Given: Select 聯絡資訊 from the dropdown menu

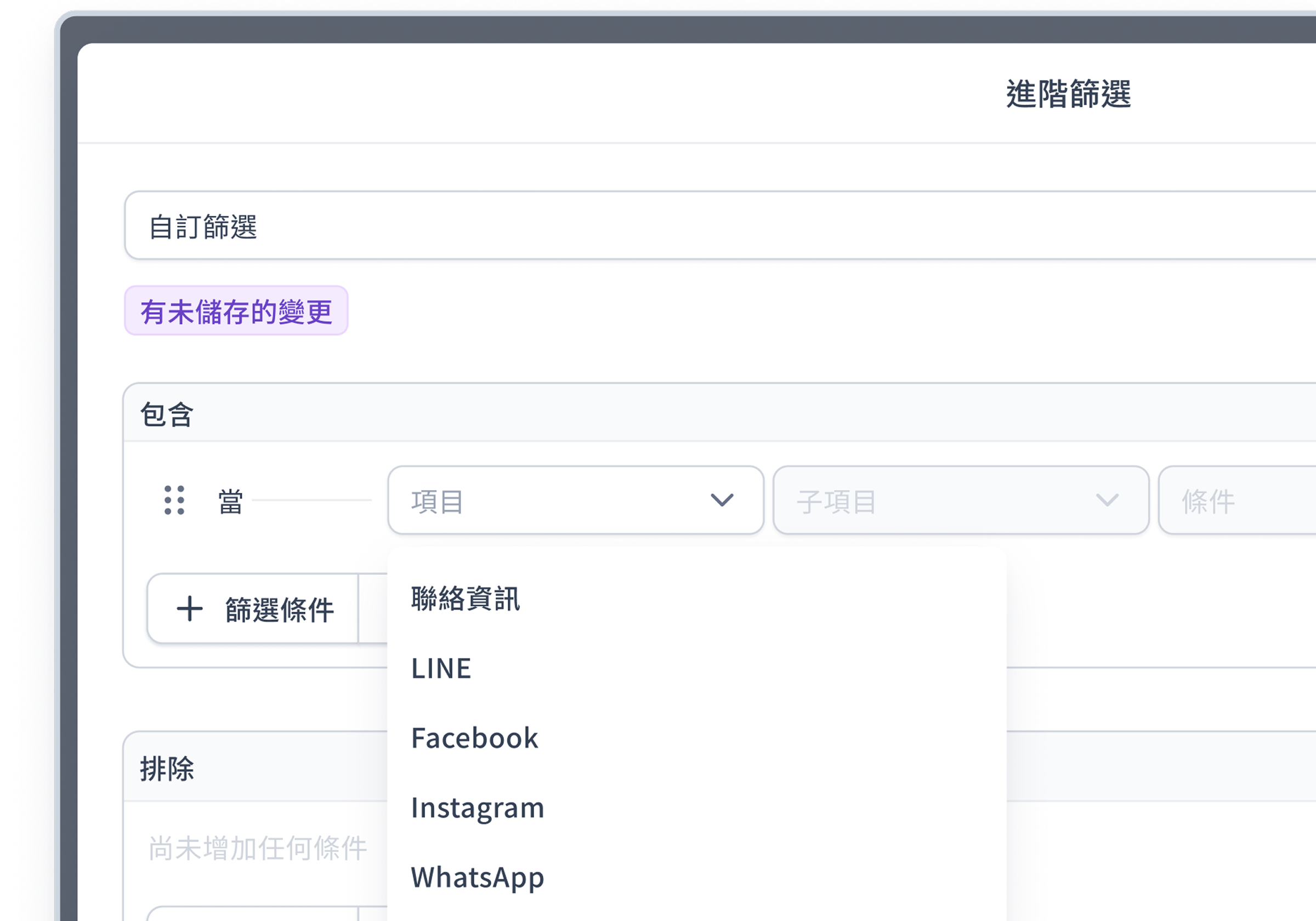Looking at the screenshot, I should (466, 598).
